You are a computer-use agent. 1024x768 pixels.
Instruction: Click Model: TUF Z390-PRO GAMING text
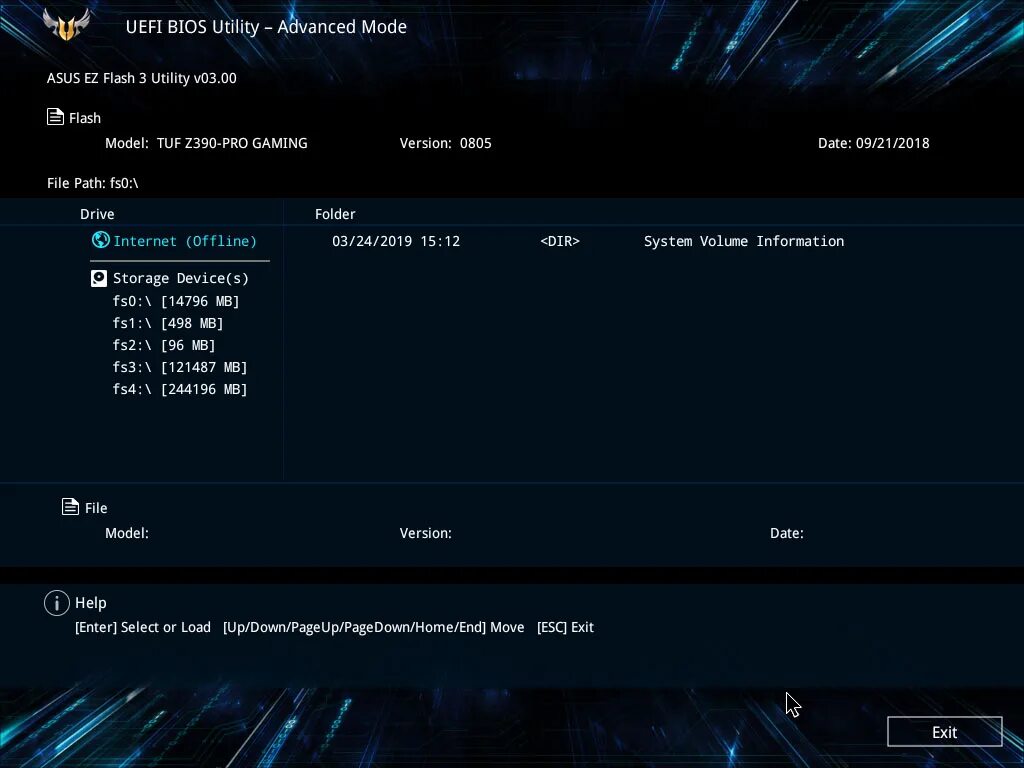click(x=206, y=143)
